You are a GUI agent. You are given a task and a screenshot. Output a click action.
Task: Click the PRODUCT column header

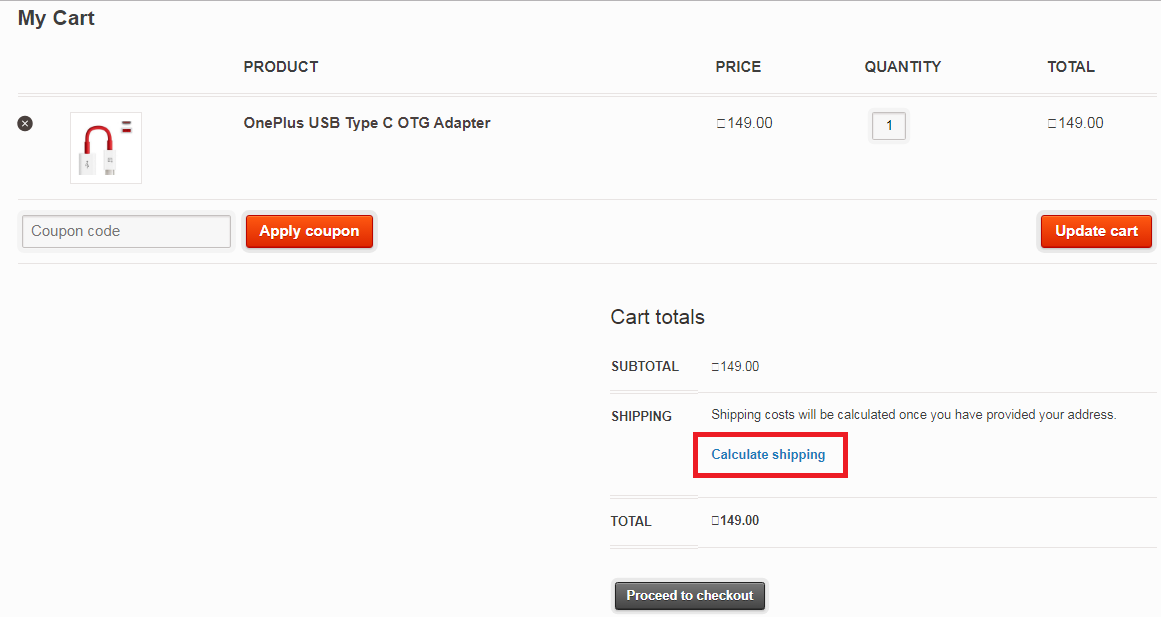tap(281, 67)
